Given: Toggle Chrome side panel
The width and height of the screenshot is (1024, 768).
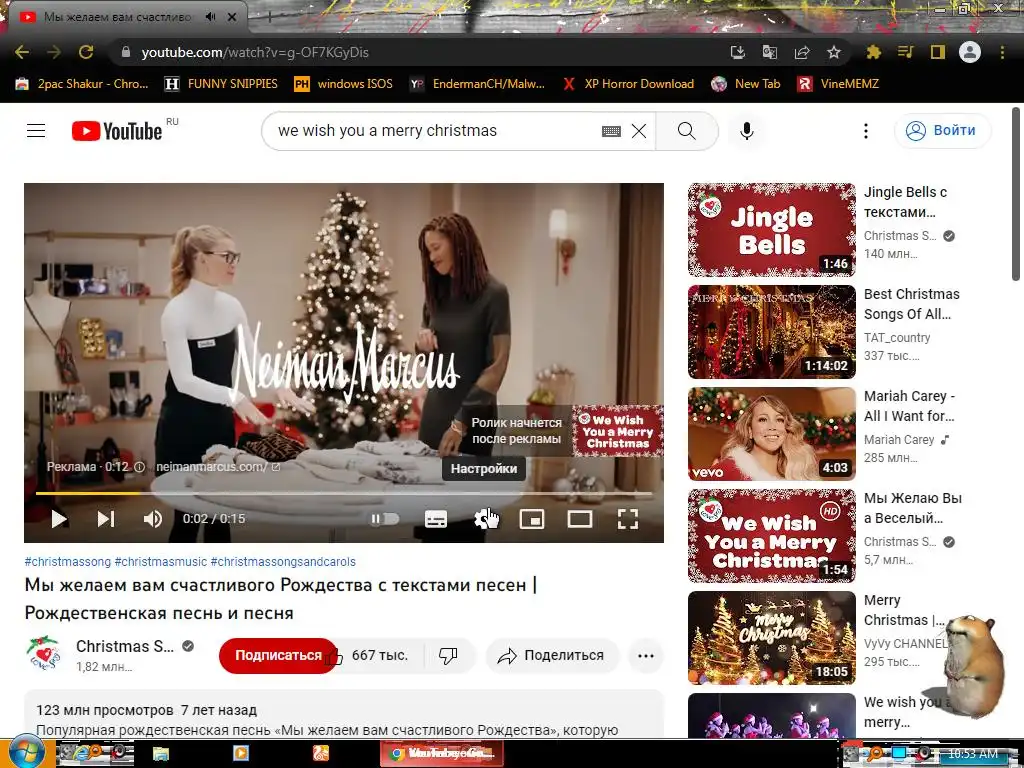Looking at the screenshot, I should [938, 52].
